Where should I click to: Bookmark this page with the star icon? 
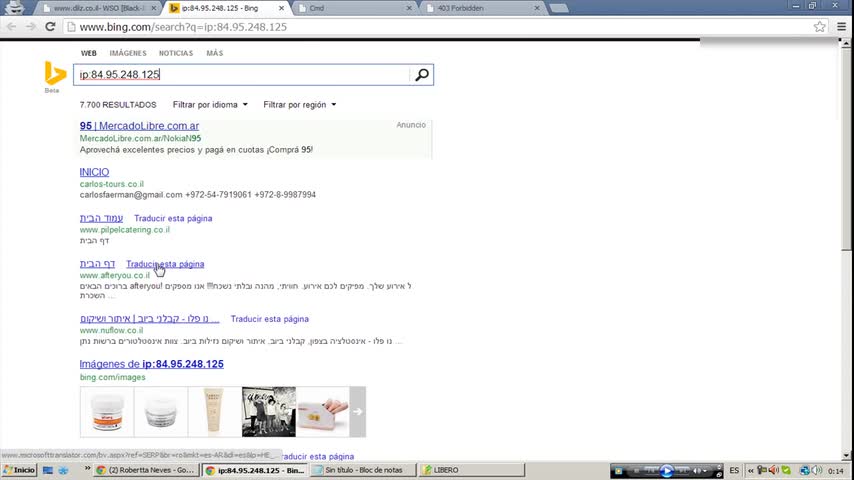(819, 27)
